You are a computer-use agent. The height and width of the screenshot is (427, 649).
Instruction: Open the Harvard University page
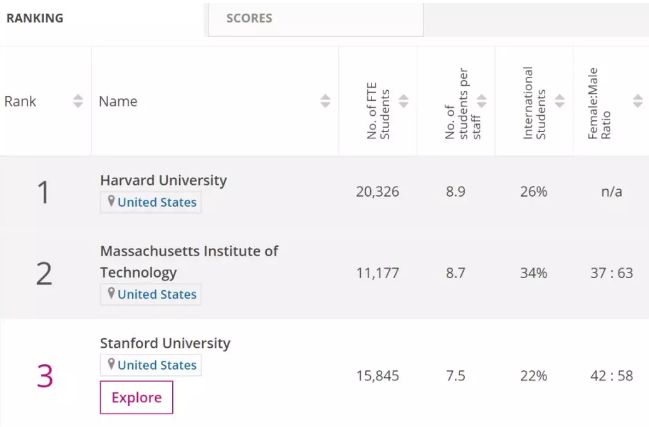coord(163,180)
